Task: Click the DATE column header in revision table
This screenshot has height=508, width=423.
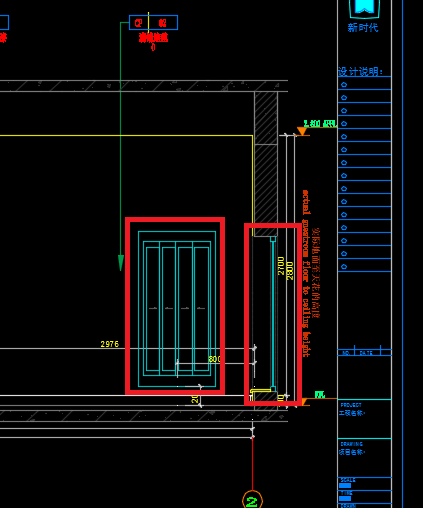Action: pos(366,353)
